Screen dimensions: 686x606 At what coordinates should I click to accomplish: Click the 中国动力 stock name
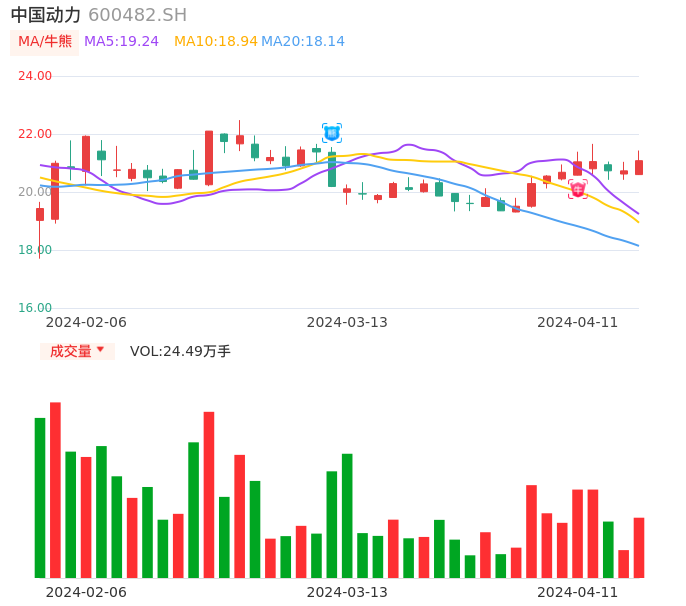[x=45, y=15]
